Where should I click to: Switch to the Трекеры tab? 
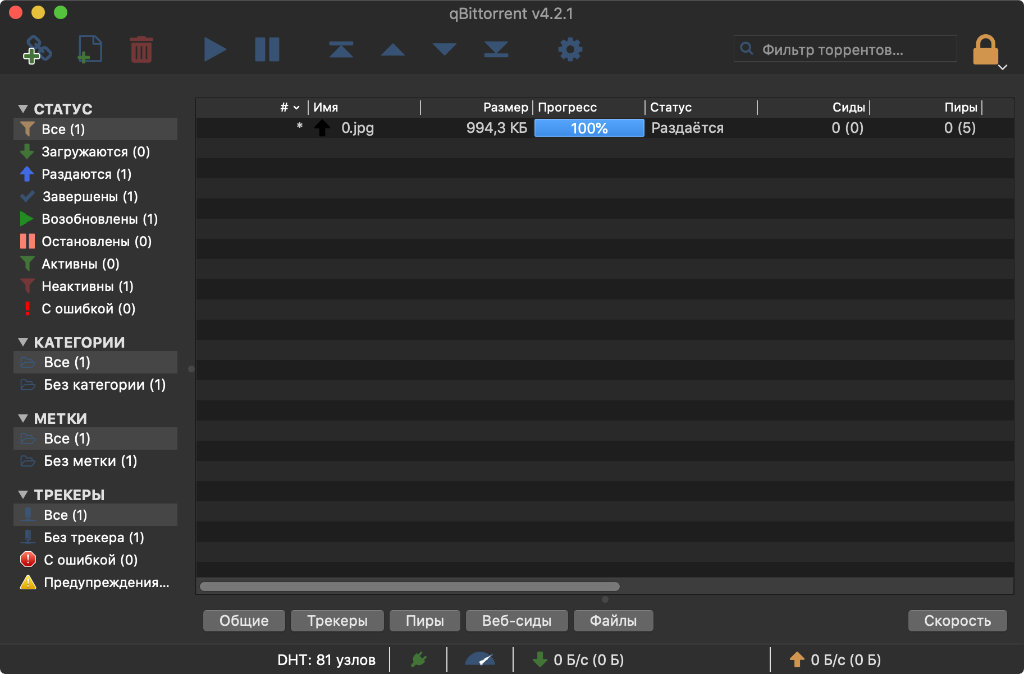(337, 621)
